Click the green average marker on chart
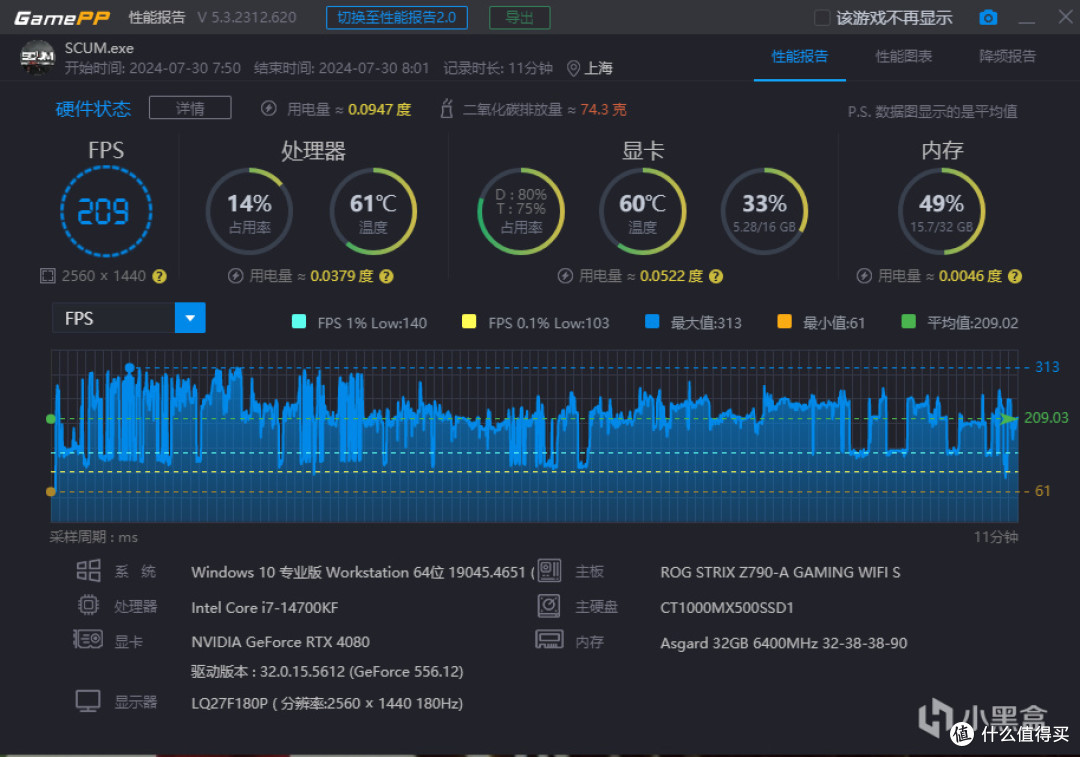The image size is (1080, 757). tap(50, 419)
